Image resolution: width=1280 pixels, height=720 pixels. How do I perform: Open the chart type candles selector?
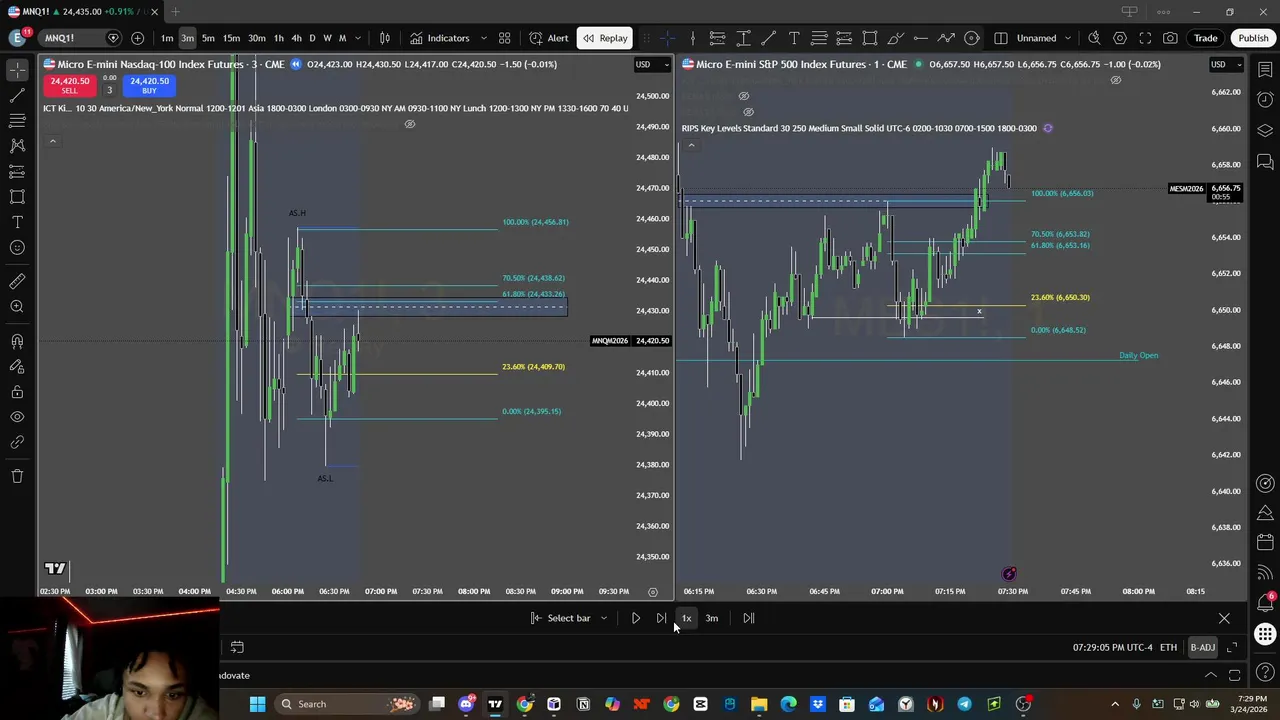[x=385, y=38]
